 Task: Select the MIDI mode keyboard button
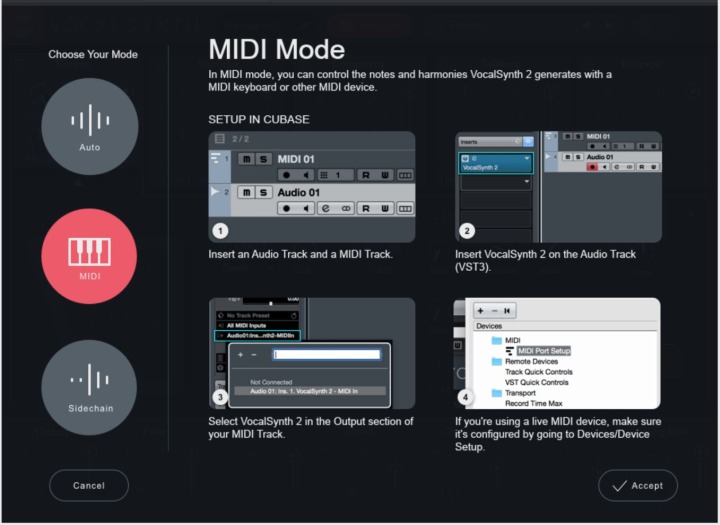(x=89, y=256)
